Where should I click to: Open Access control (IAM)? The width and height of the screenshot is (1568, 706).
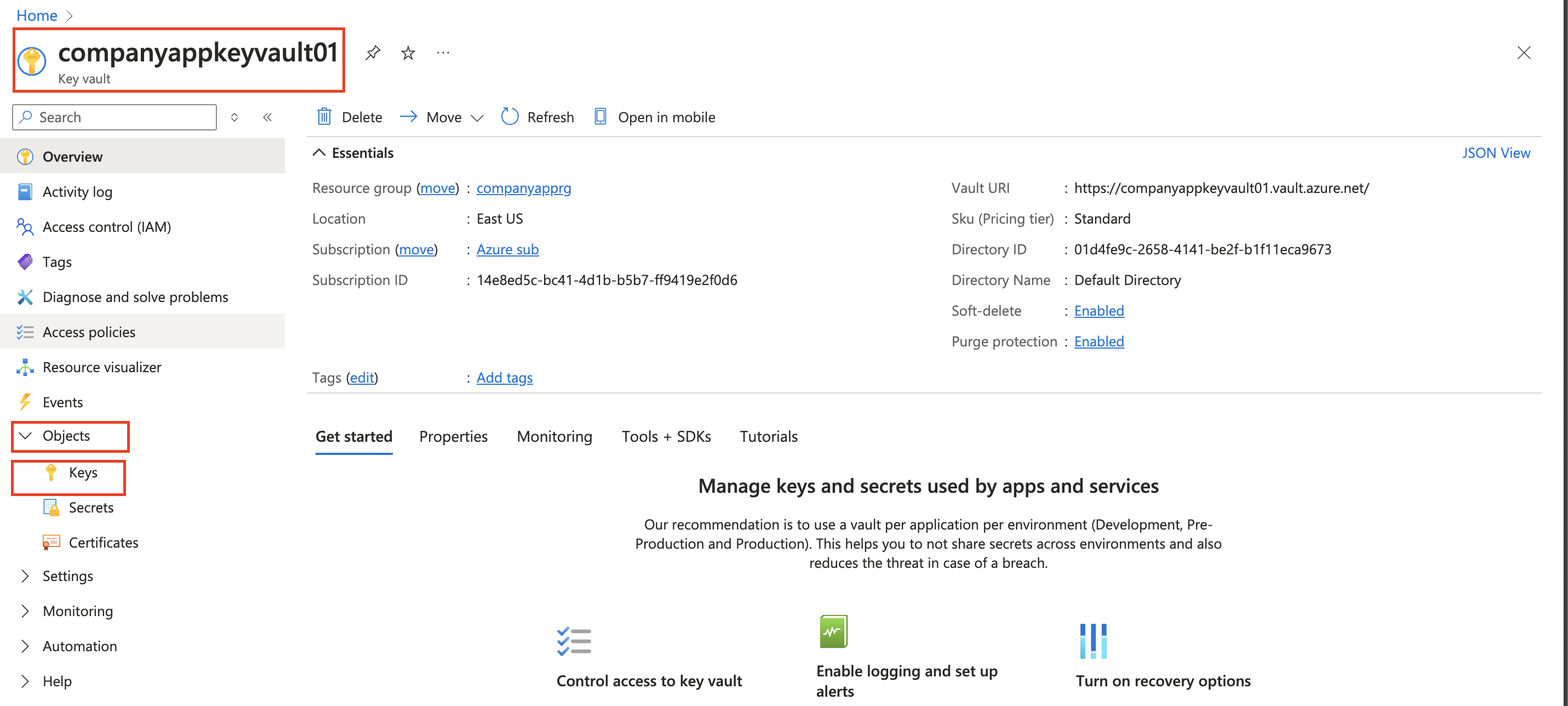[x=142, y=226]
